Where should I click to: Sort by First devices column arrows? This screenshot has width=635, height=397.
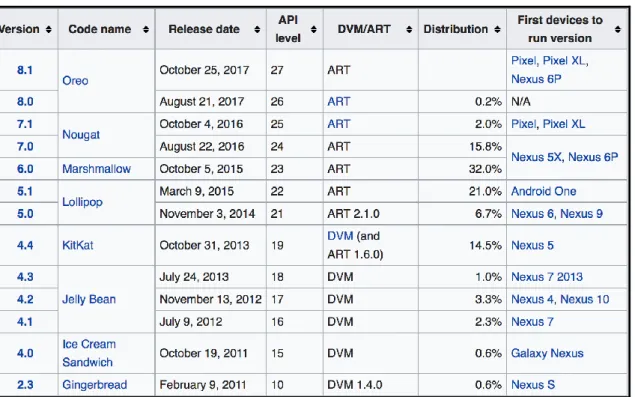(618, 30)
